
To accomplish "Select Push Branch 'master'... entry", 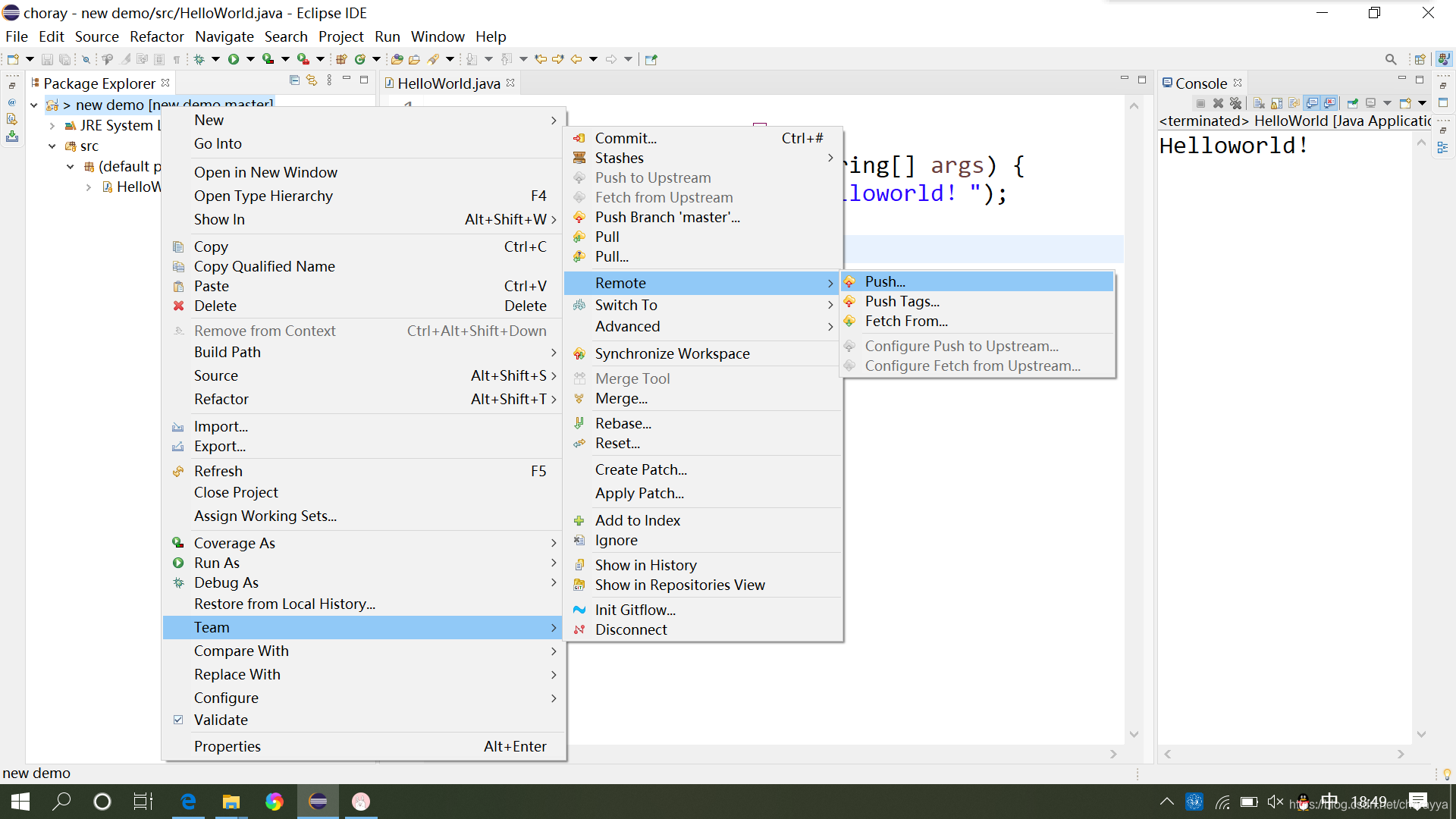I will click(703, 217).
